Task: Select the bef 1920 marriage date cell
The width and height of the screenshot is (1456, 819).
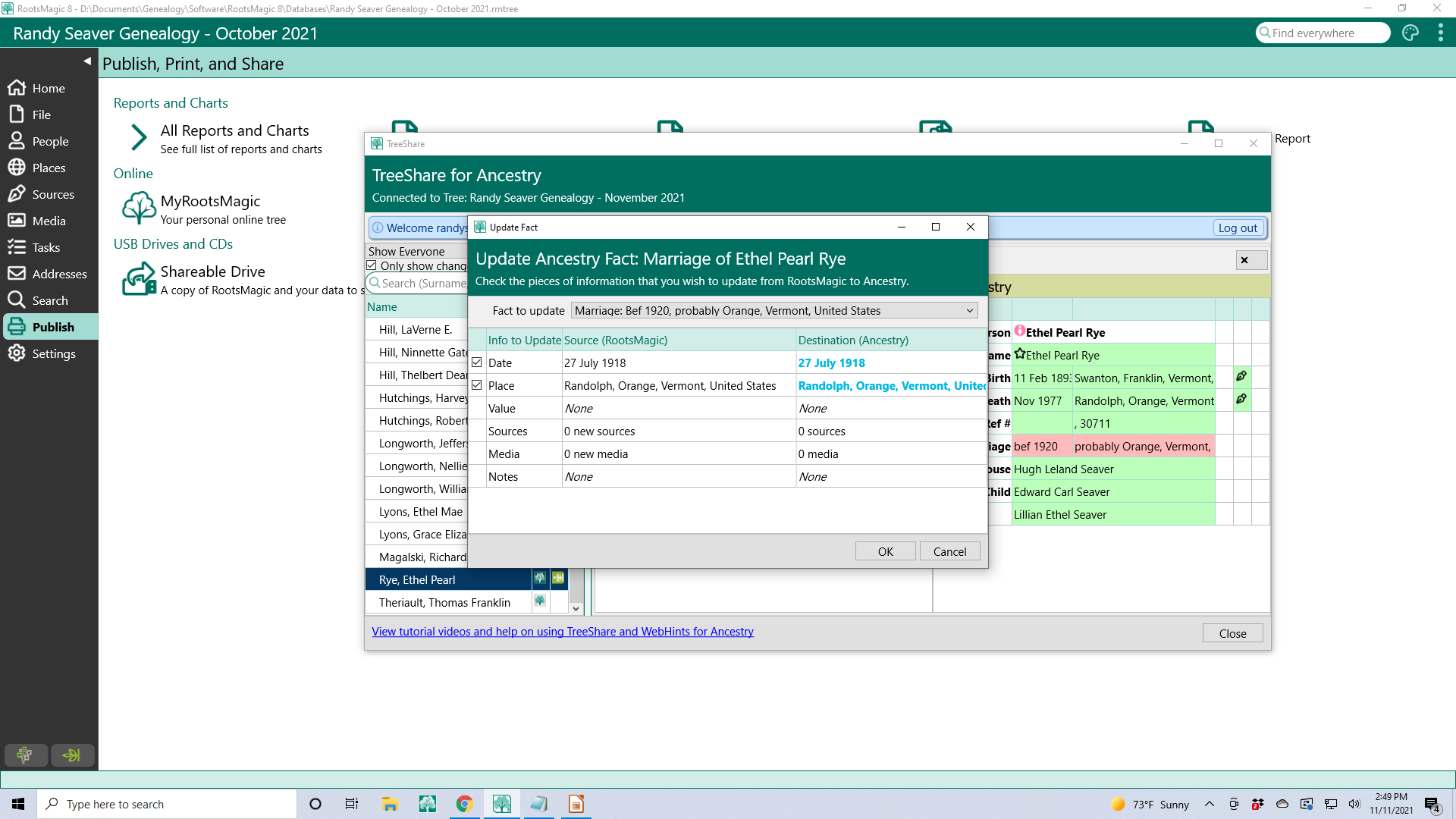Action: [1042, 446]
